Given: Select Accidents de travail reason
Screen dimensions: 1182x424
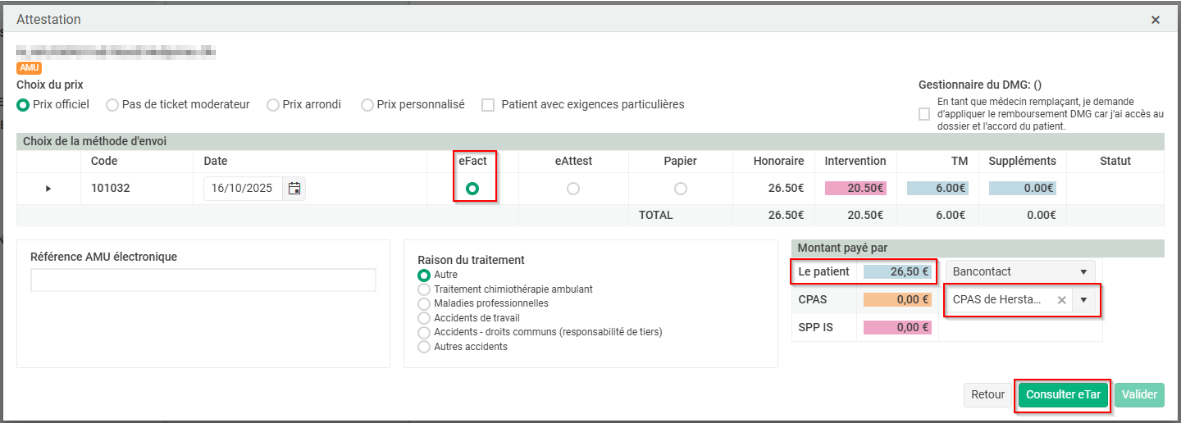Looking at the screenshot, I should point(424,318).
